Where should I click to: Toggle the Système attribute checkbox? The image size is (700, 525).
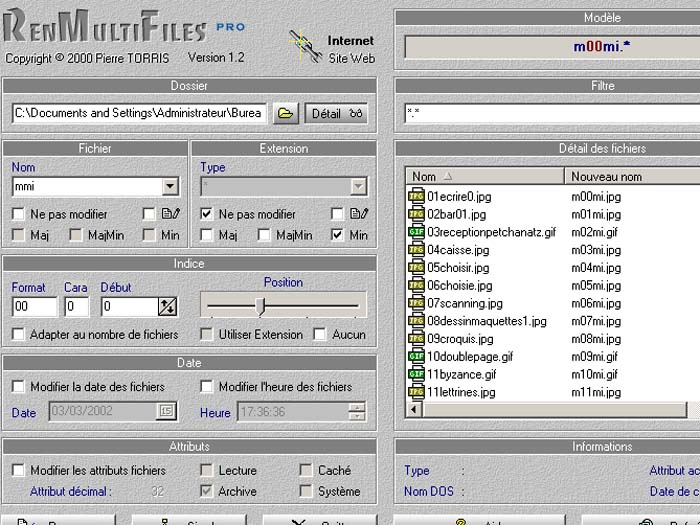tap(306, 491)
